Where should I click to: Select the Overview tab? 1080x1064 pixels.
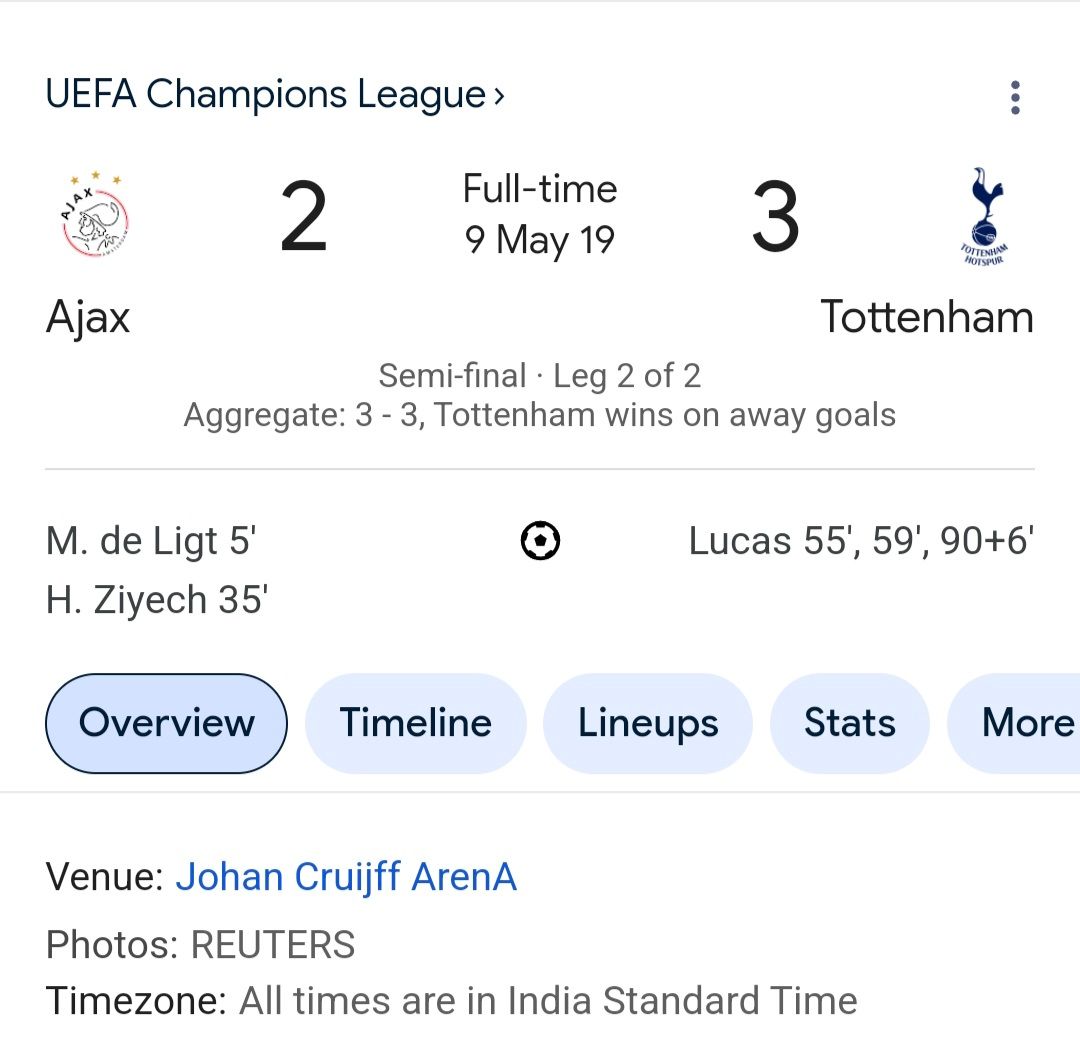[x=166, y=723]
